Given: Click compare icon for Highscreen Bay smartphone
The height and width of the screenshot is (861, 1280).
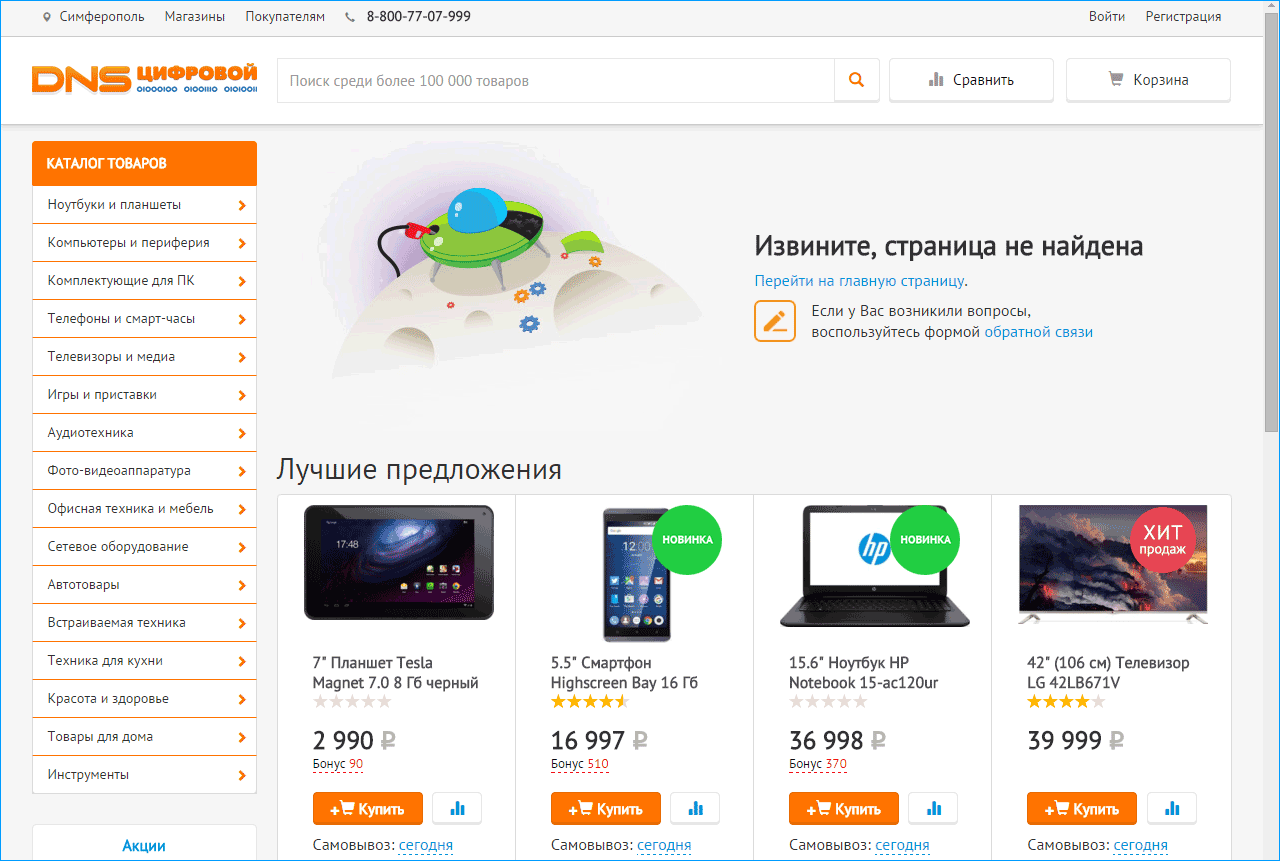Looking at the screenshot, I should [x=695, y=808].
